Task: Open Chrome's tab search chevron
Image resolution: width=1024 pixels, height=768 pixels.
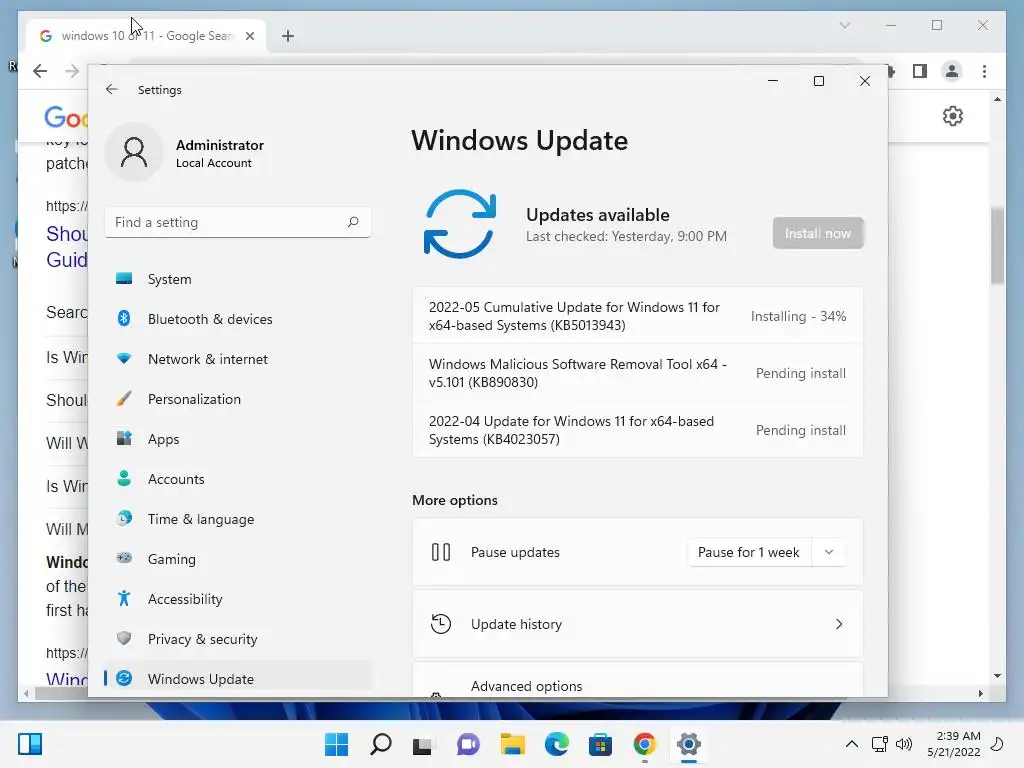Action: coord(845,25)
